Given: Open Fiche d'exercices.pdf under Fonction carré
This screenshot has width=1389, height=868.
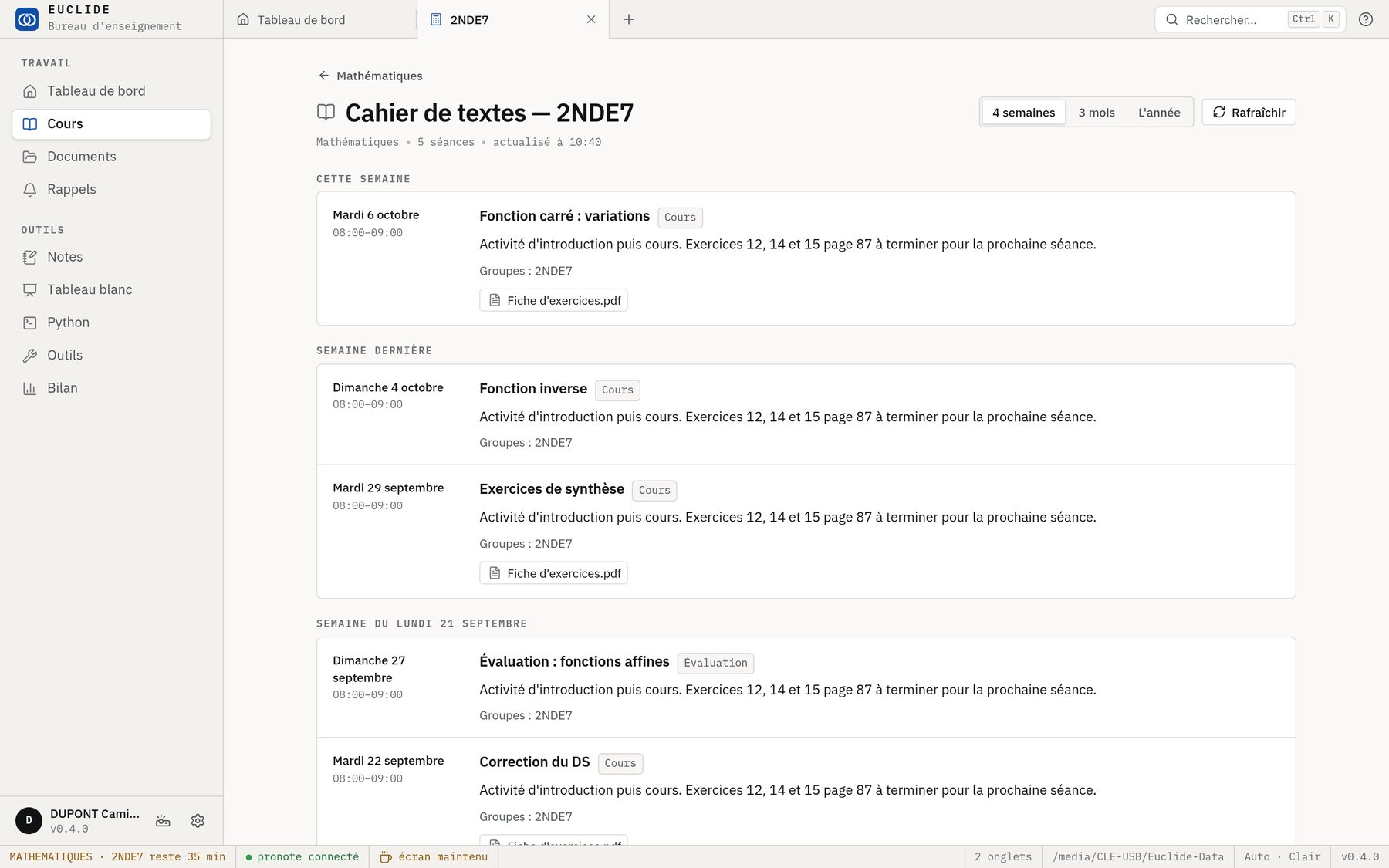Looking at the screenshot, I should coord(553,301).
